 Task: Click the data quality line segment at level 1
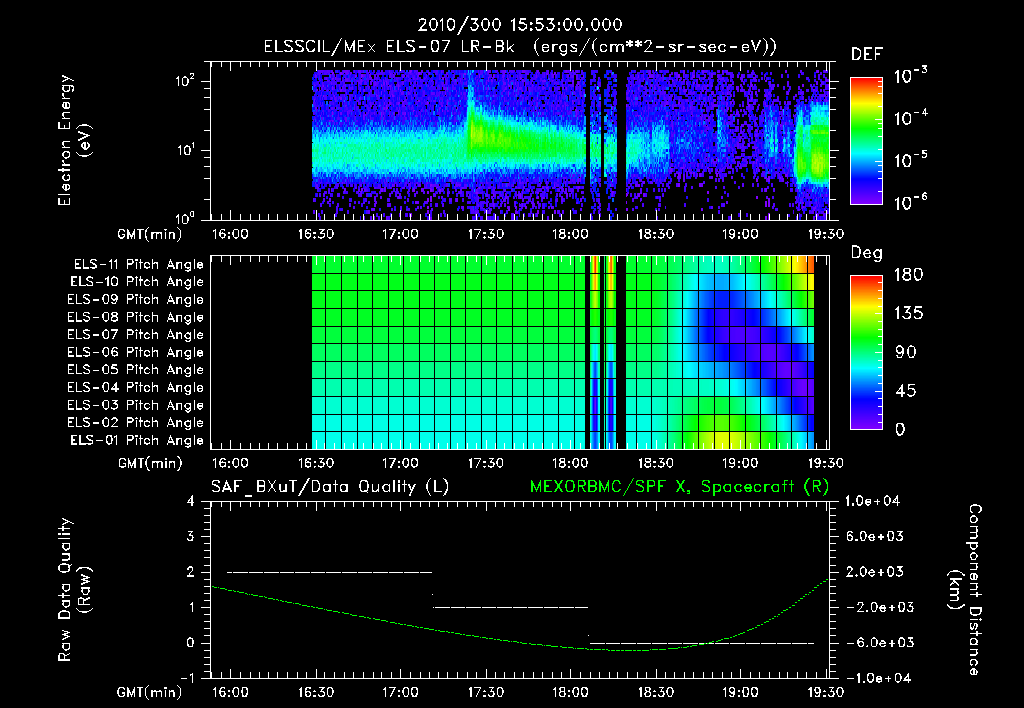pyautogui.click(x=511, y=607)
